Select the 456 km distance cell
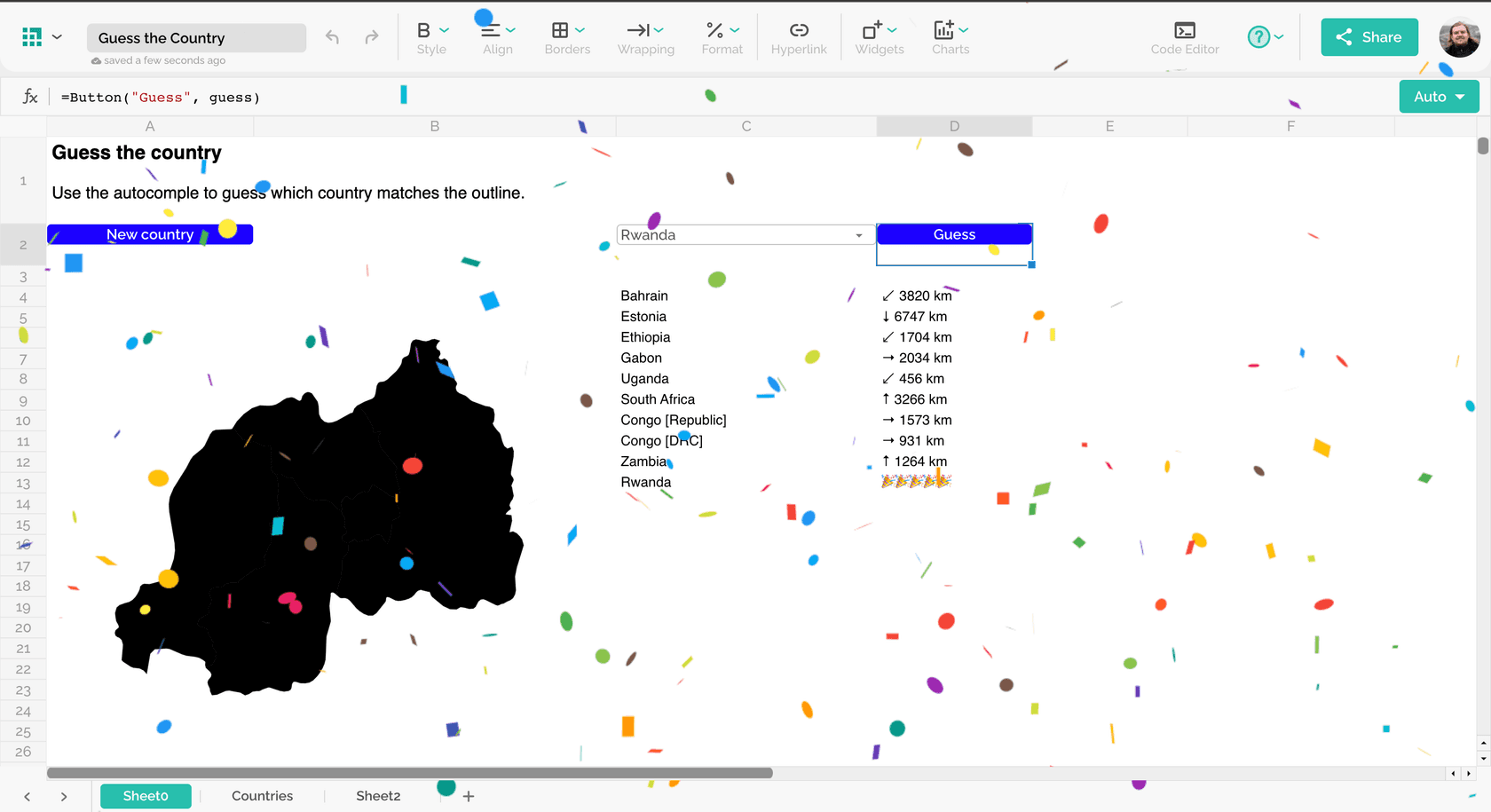The width and height of the screenshot is (1491, 812). tap(955, 379)
